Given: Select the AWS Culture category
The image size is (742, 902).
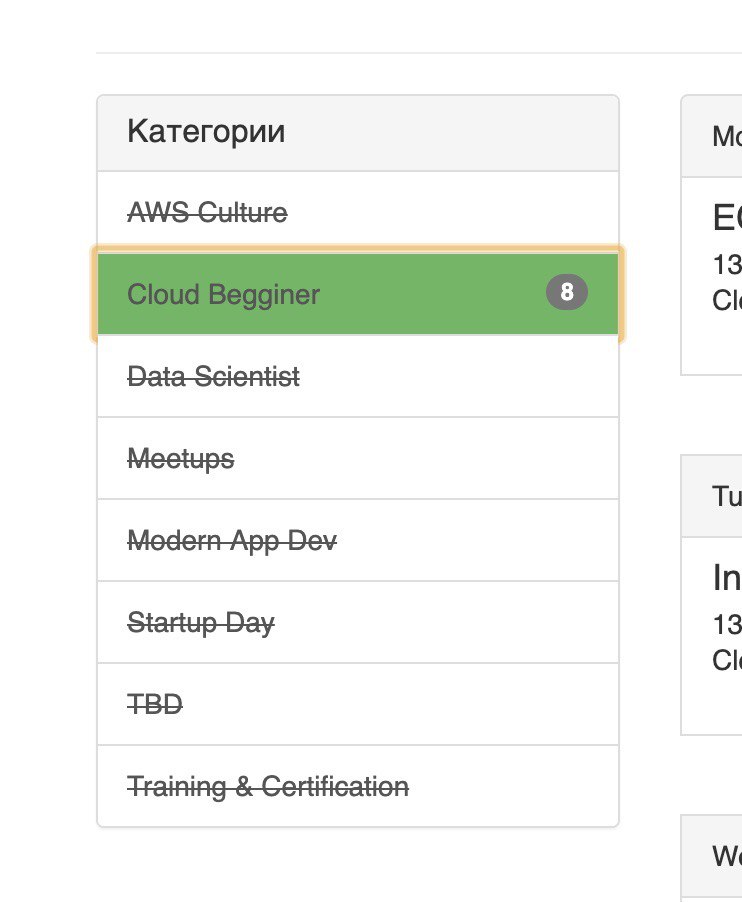Looking at the screenshot, I should click(358, 212).
